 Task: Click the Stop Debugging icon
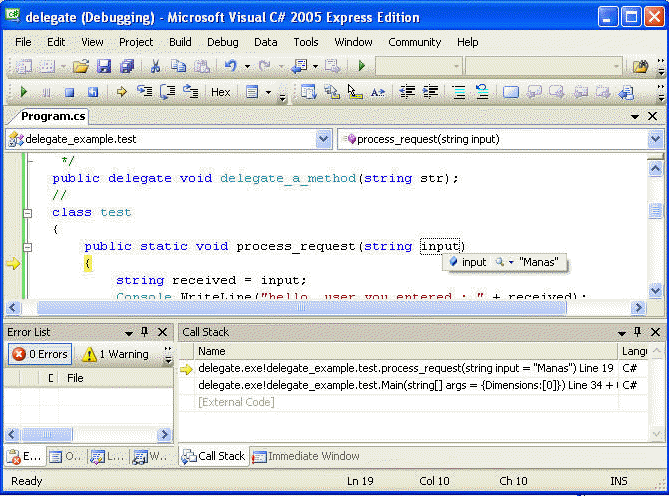tap(69, 92)
